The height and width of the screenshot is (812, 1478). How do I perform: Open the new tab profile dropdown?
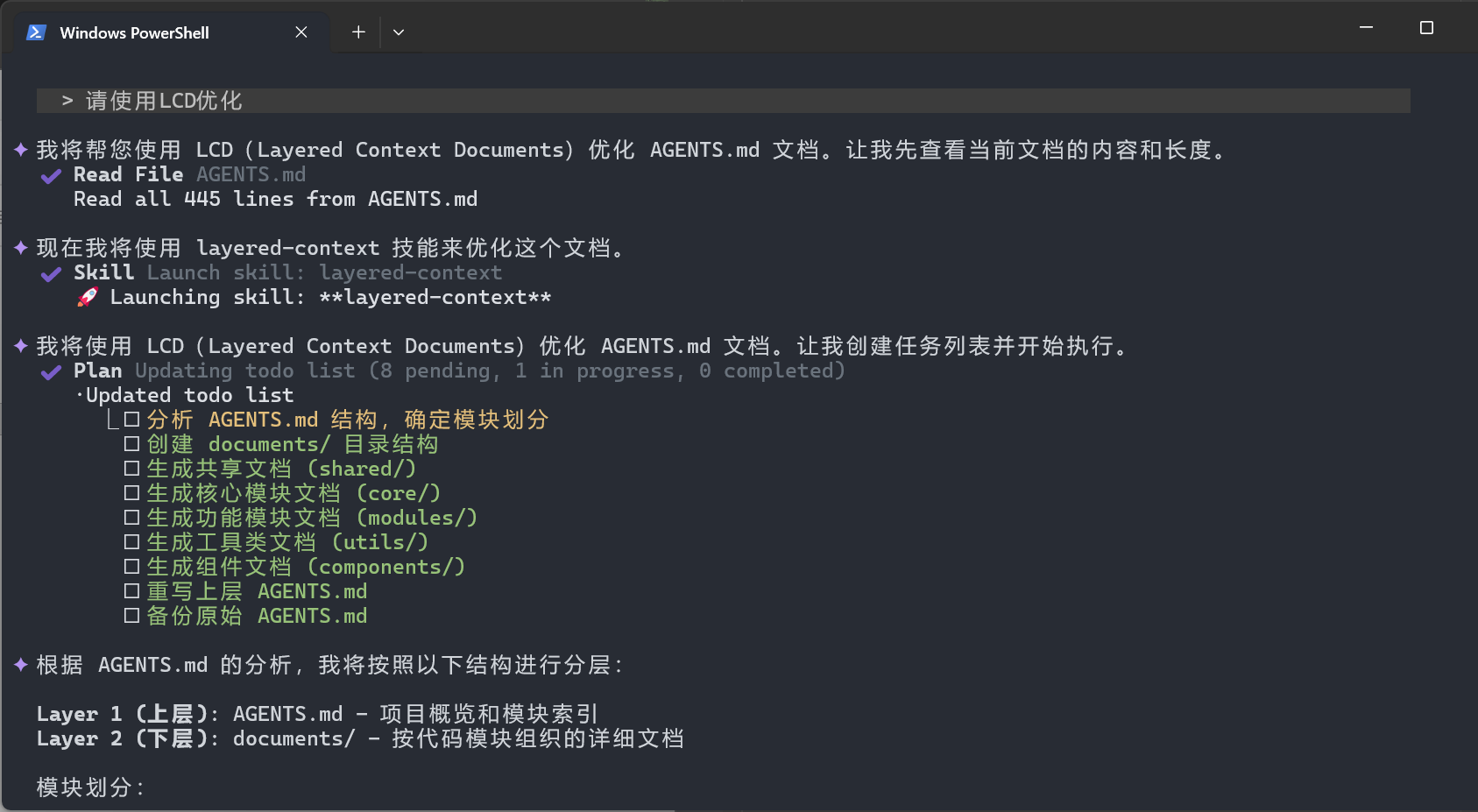(x=399, y=32)
